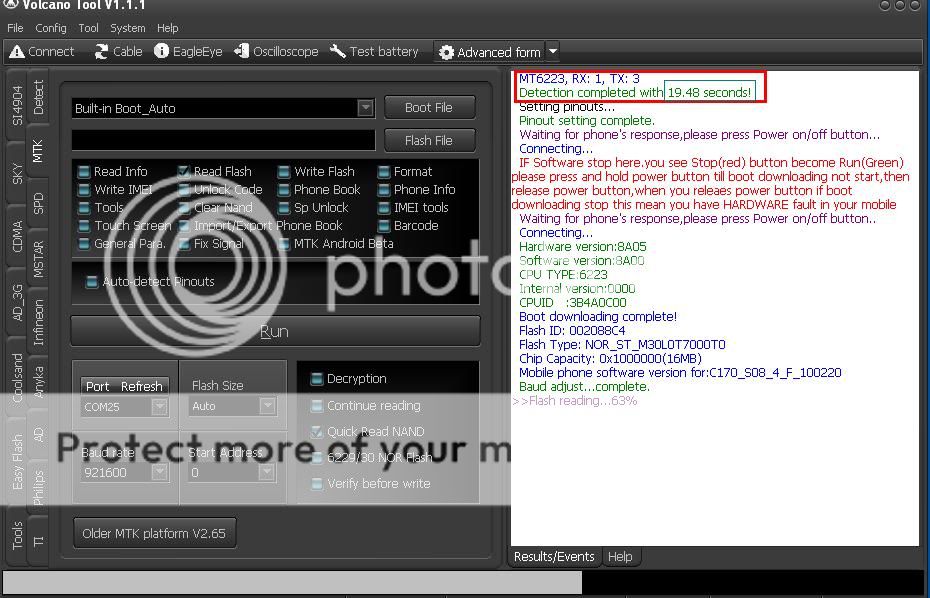930x598 pixels.
Task: Click the Port Refresh button
Action: (x=125, y=386)
